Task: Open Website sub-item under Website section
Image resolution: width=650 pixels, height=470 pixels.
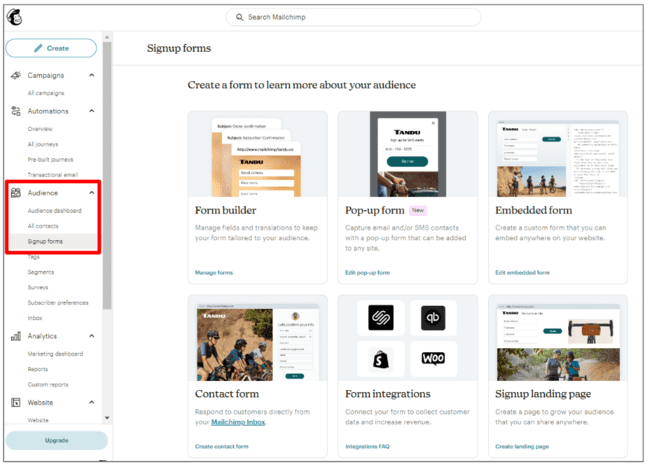Action: click(38, 420)
